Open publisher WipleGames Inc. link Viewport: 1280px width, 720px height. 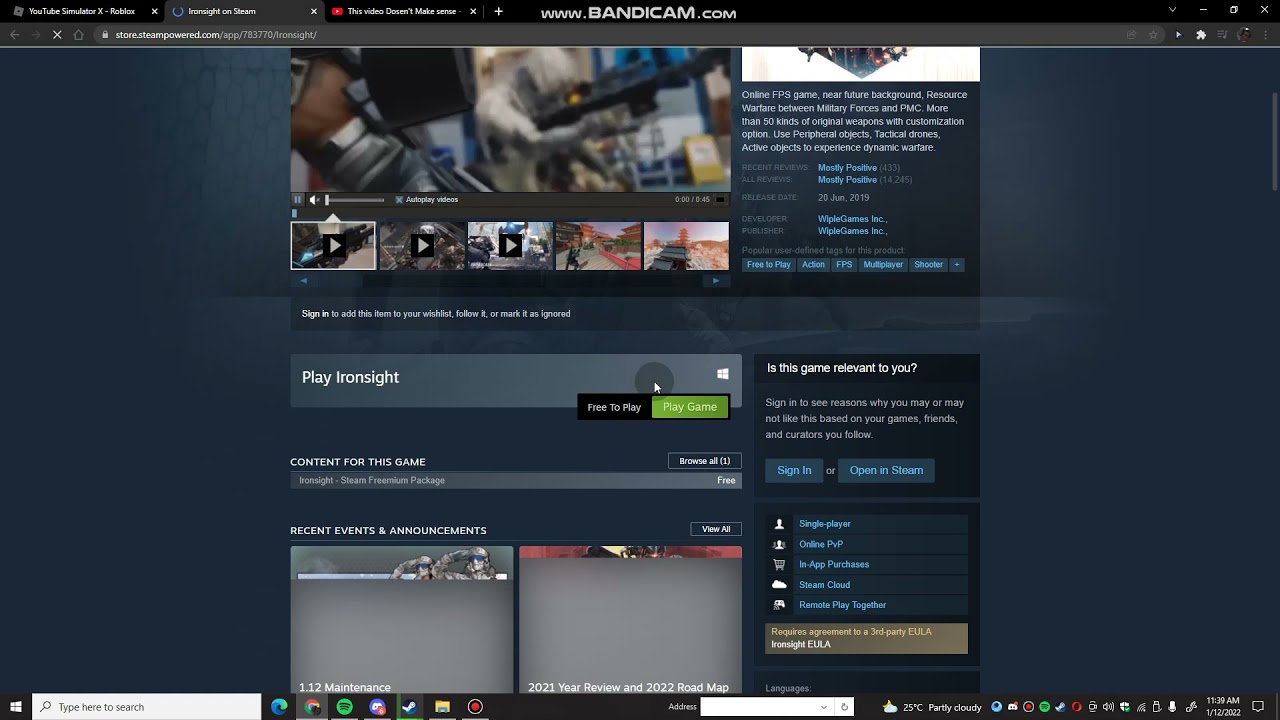[852, 231]
